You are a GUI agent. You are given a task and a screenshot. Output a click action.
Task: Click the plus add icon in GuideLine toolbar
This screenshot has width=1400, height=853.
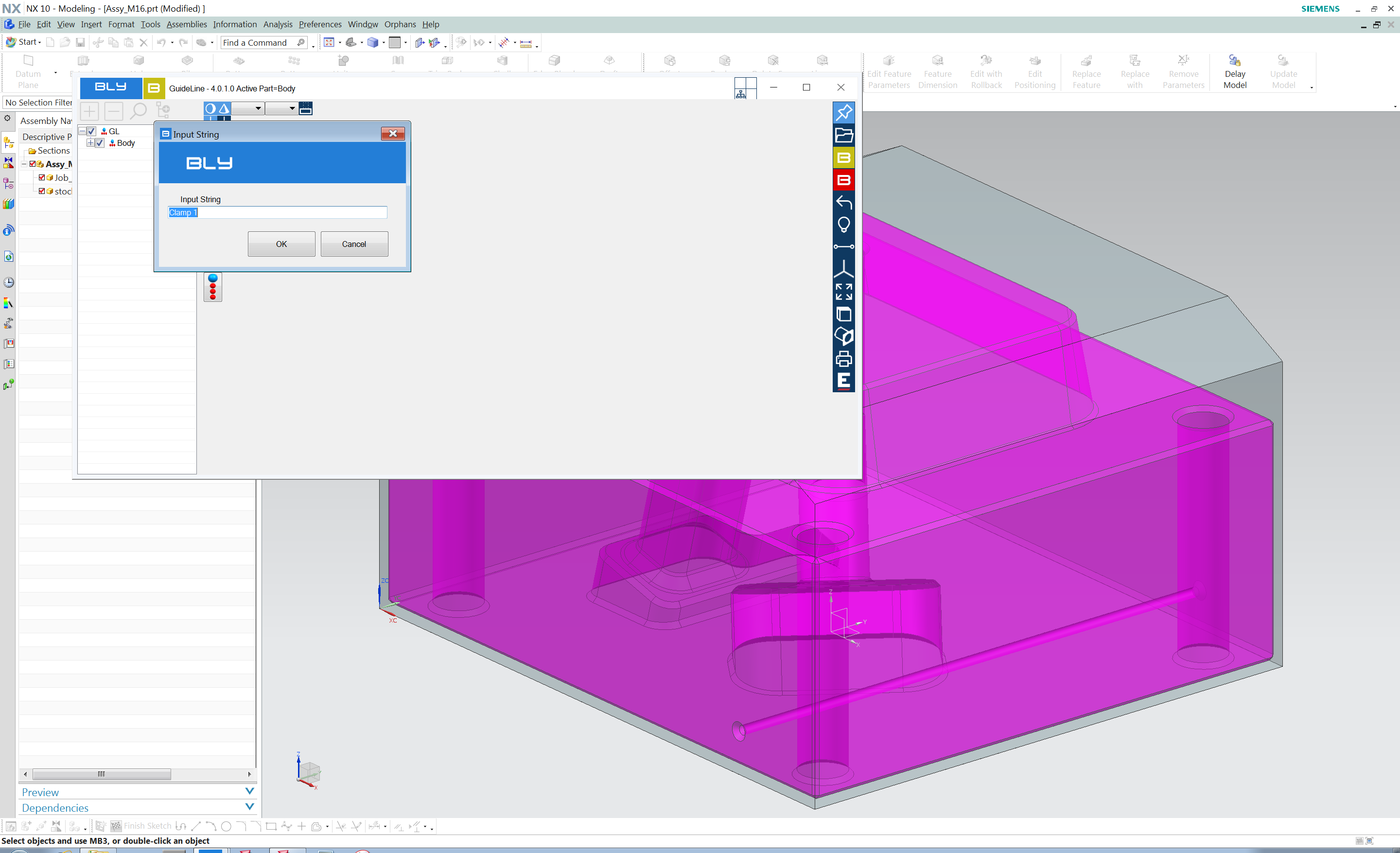89,111
